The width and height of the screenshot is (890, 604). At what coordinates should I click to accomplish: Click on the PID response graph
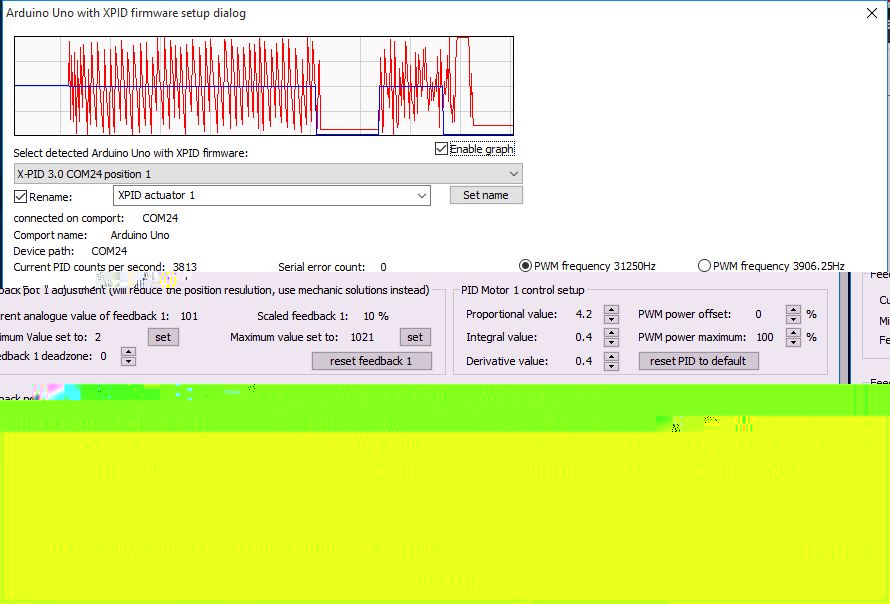(x=264, y=86)
